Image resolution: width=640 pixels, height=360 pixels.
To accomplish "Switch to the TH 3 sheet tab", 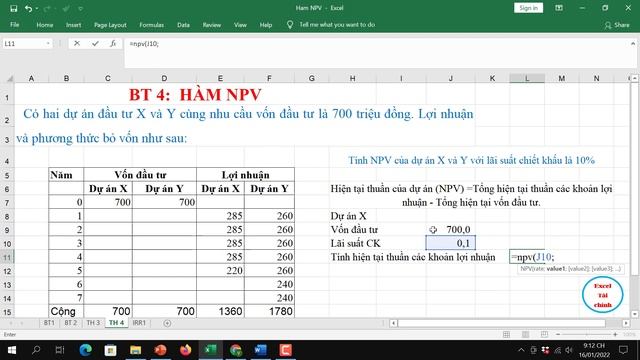I will pos(93,323).
